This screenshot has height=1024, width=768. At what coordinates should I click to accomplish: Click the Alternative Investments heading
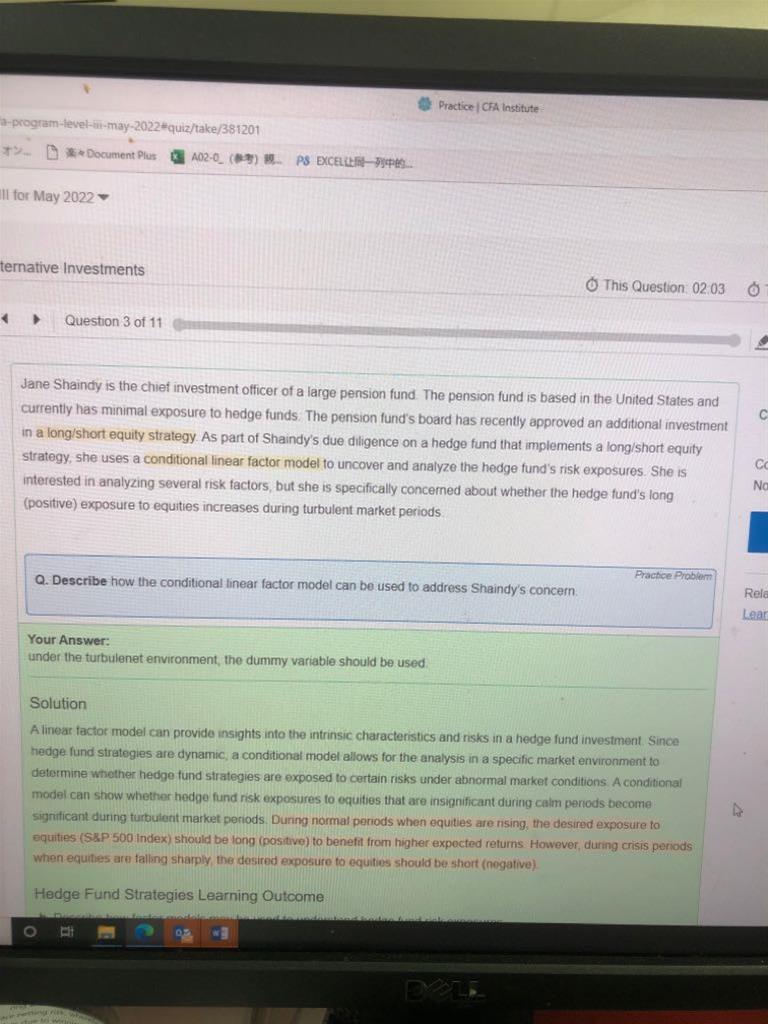point(72,268)
